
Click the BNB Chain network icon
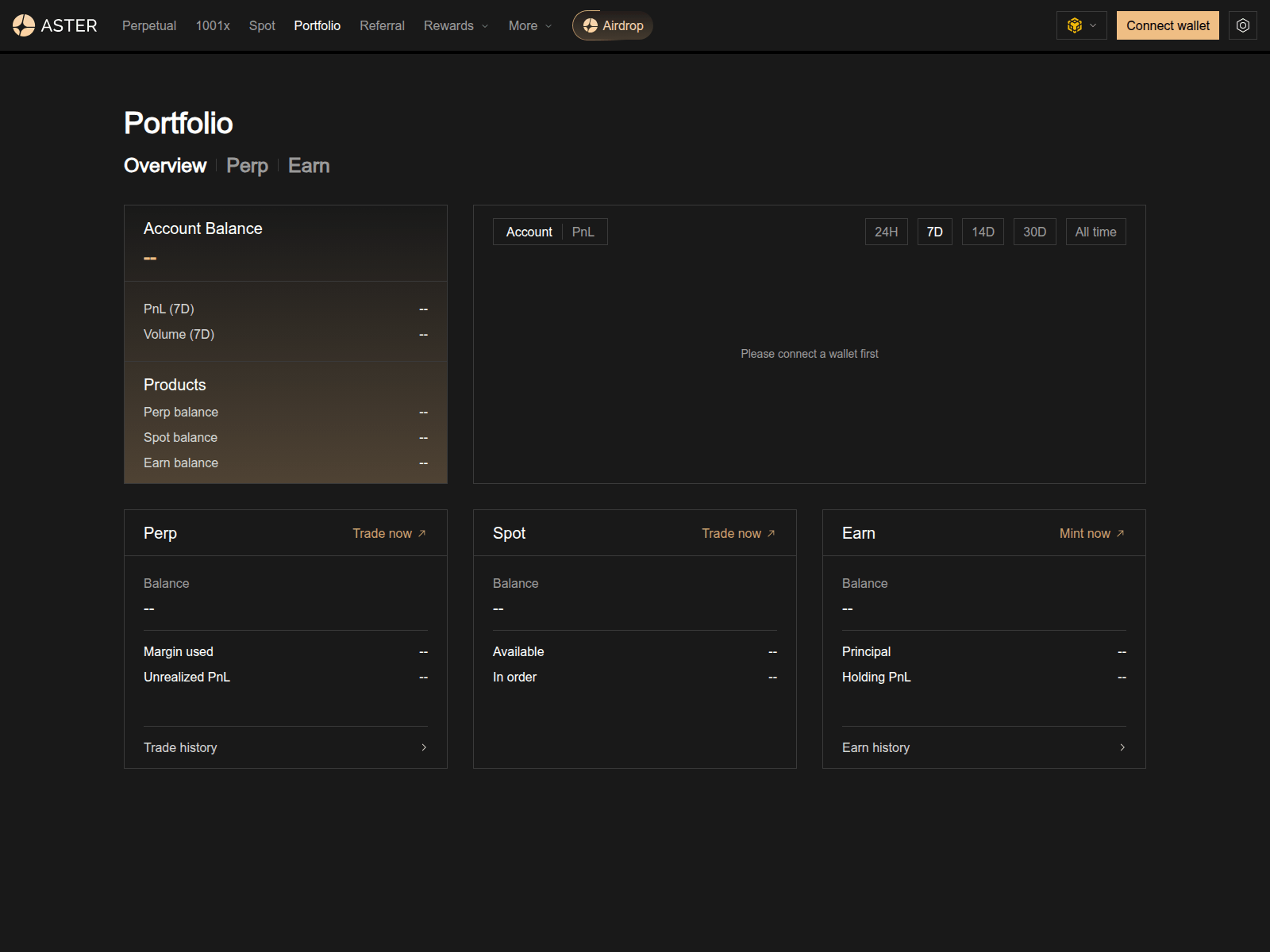(1074, 25)
